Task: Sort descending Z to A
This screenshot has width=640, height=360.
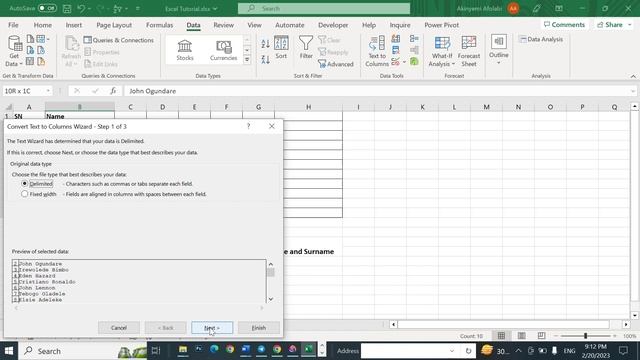Action: [265, 60]
